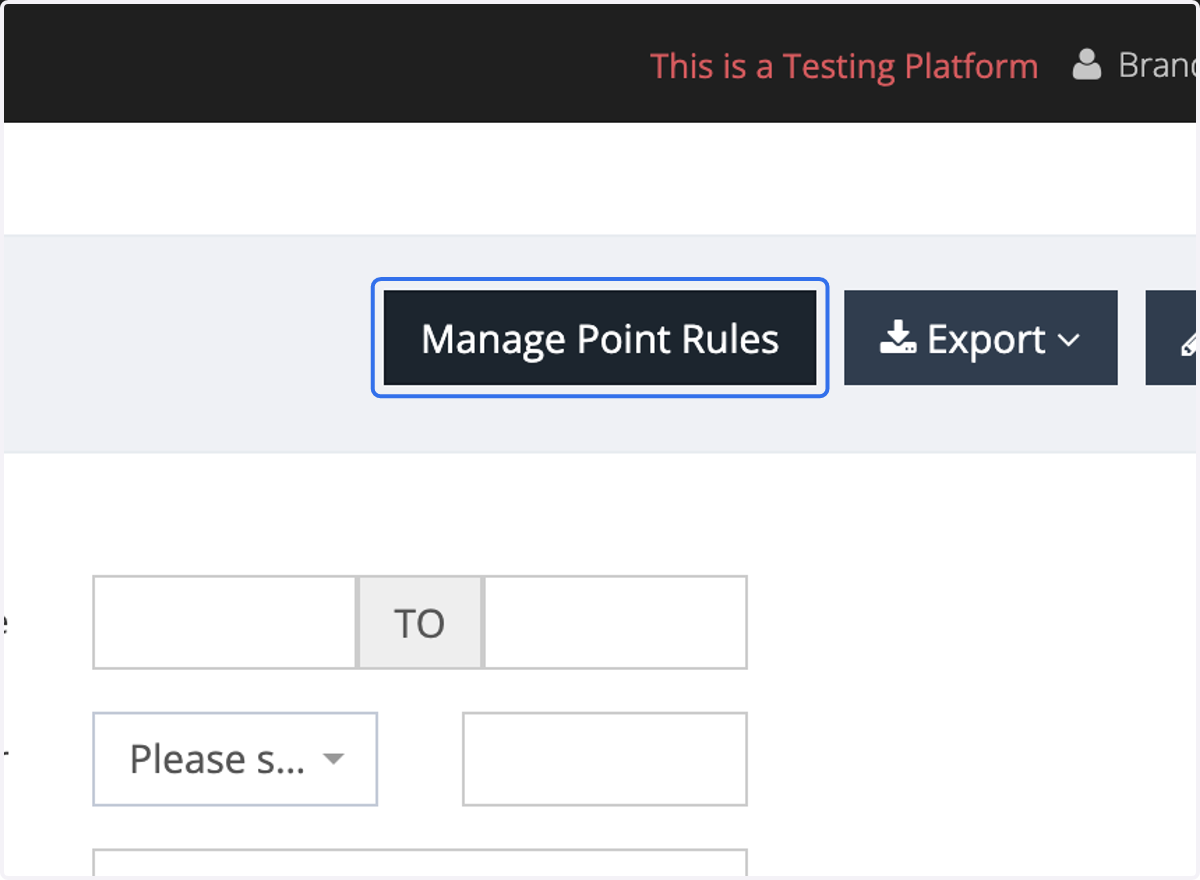The height and width of the screenshot is (880, 1200).
Task: Open the Export dropdown menu
Action: 980,338
